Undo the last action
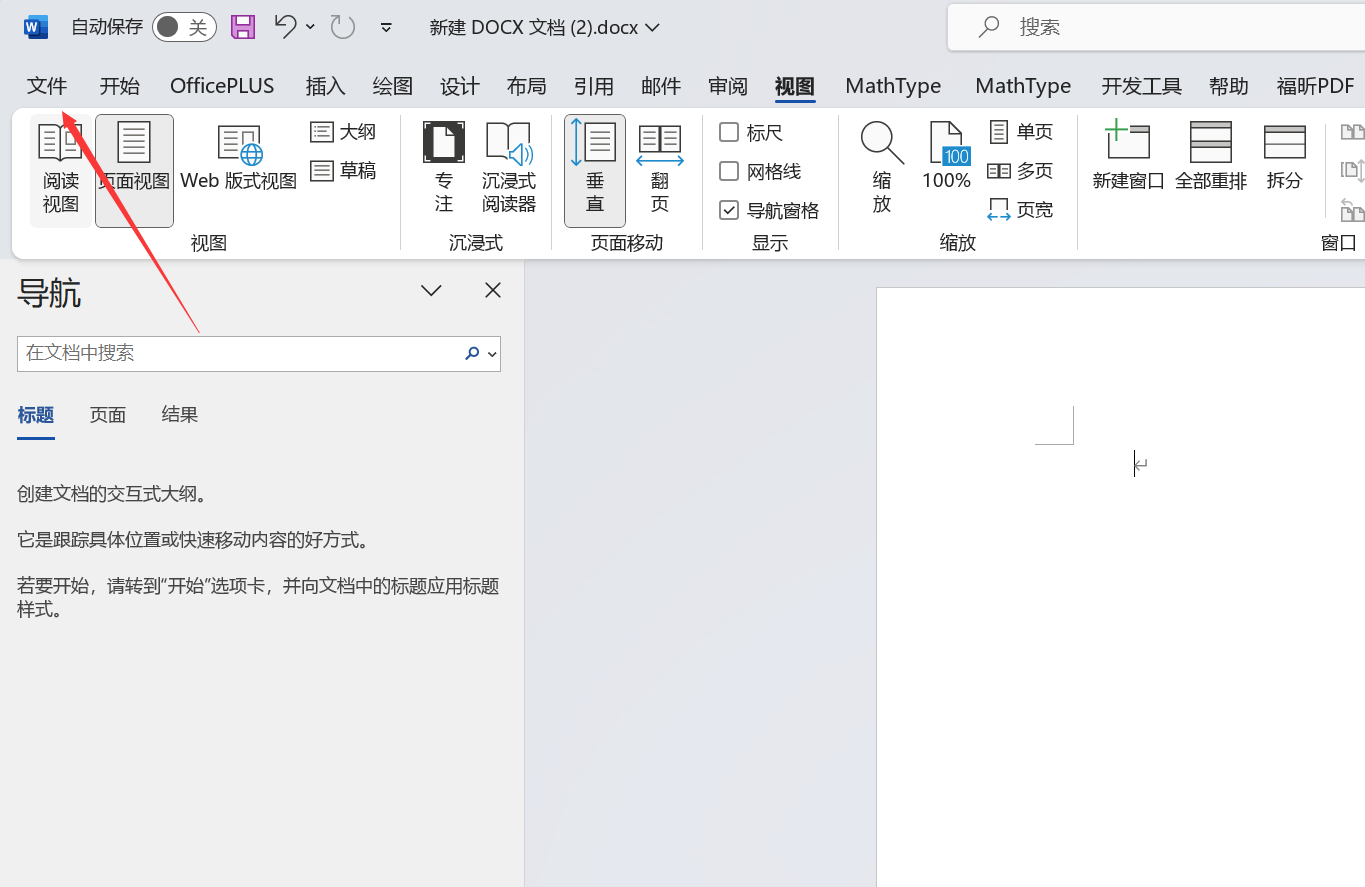 [285, 27]
